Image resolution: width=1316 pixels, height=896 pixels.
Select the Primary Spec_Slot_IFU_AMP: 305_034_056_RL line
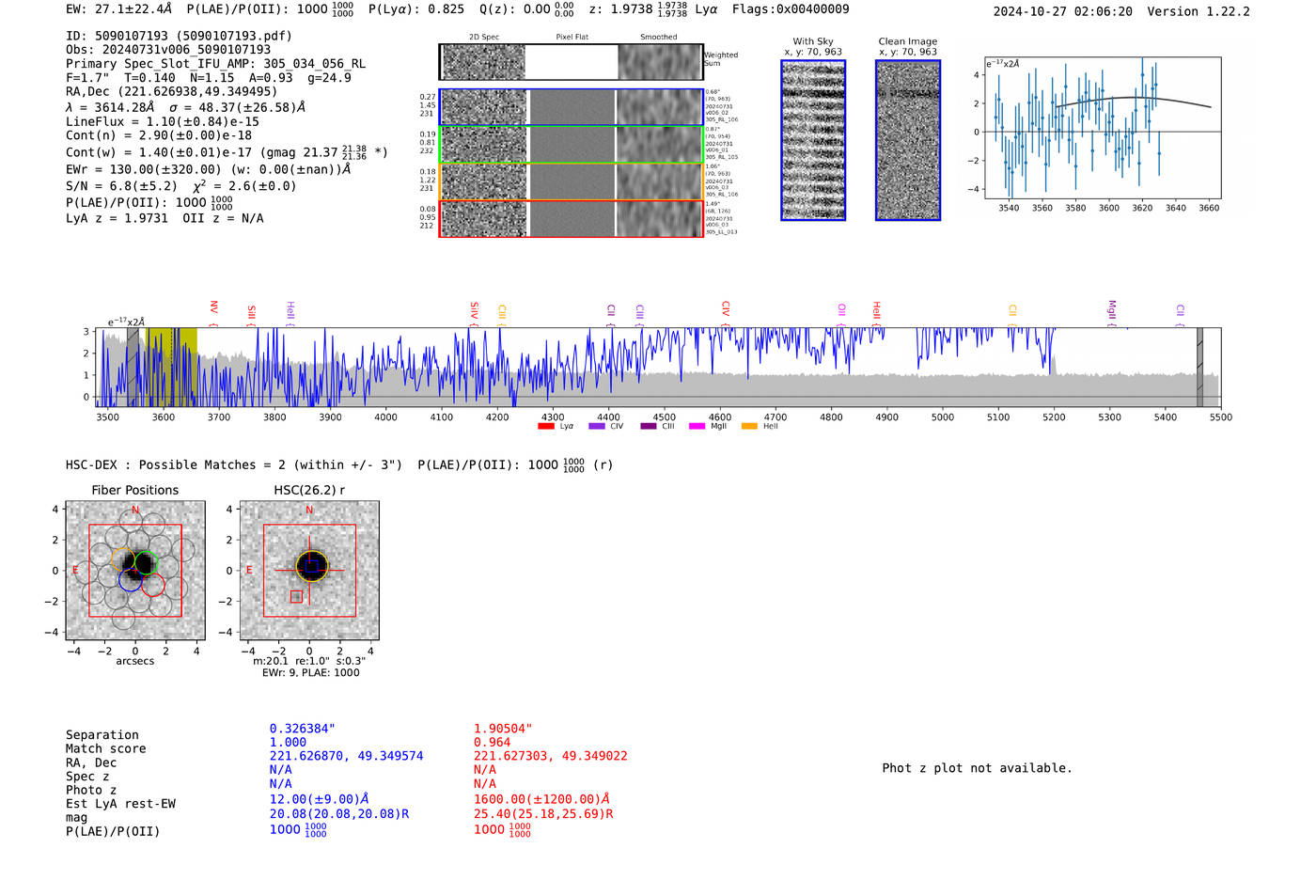[216, 64]
